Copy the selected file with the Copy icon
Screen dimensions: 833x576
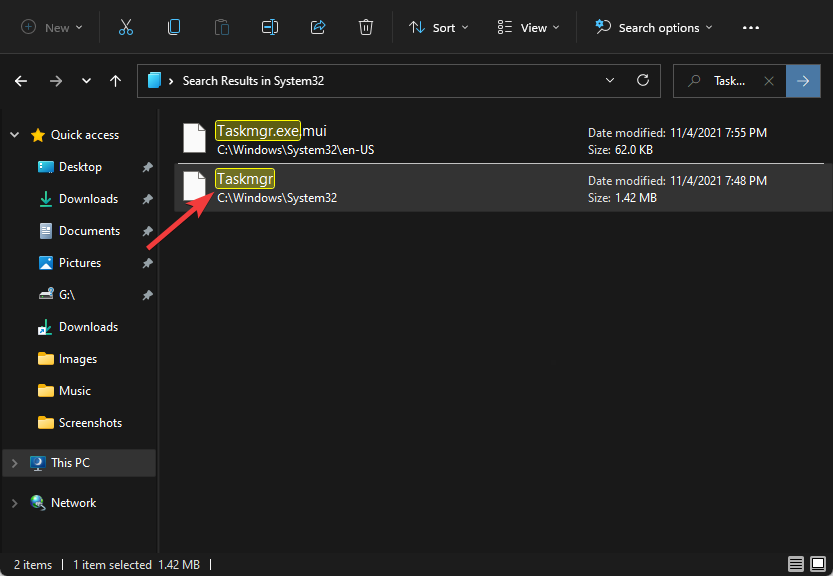[x=173, y=27]
